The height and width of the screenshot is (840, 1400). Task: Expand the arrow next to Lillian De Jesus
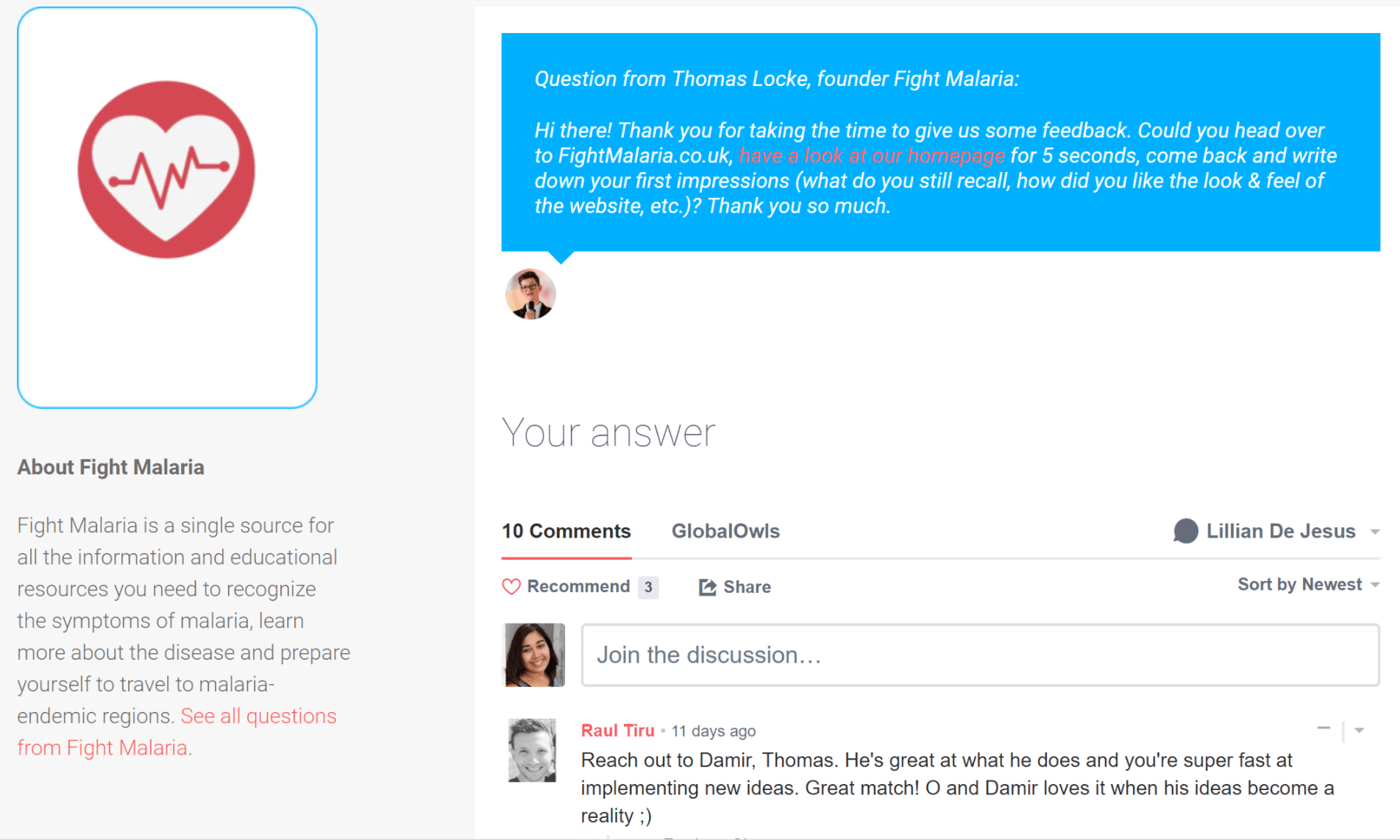point(1374,532)
